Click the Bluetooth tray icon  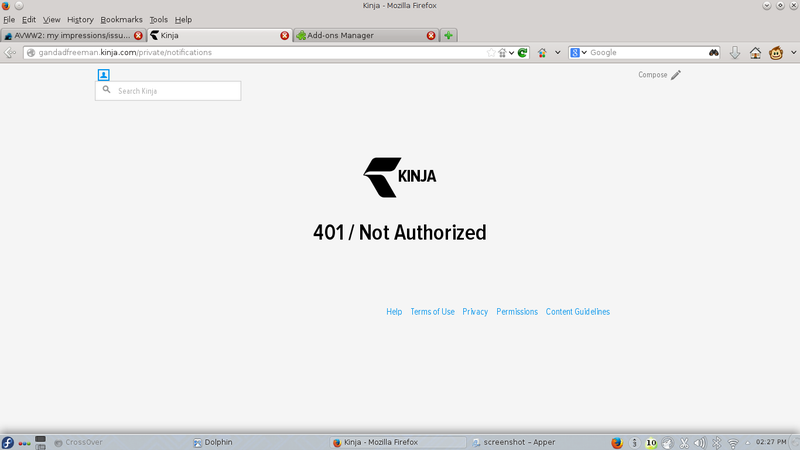[717, 443]
